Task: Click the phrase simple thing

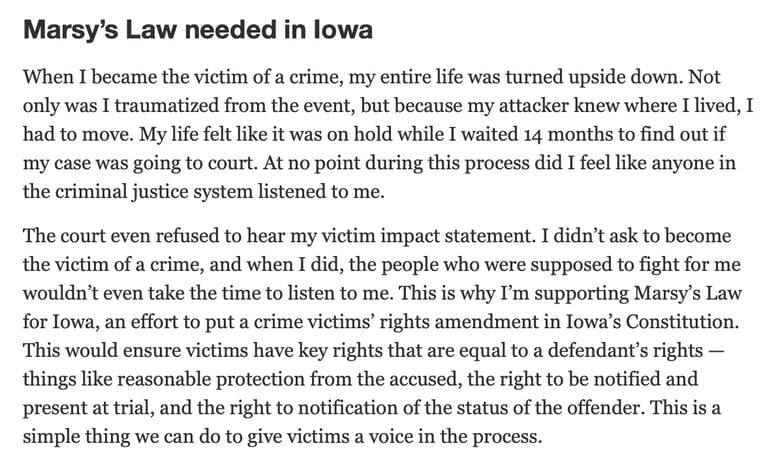Action: pos(76,436)
